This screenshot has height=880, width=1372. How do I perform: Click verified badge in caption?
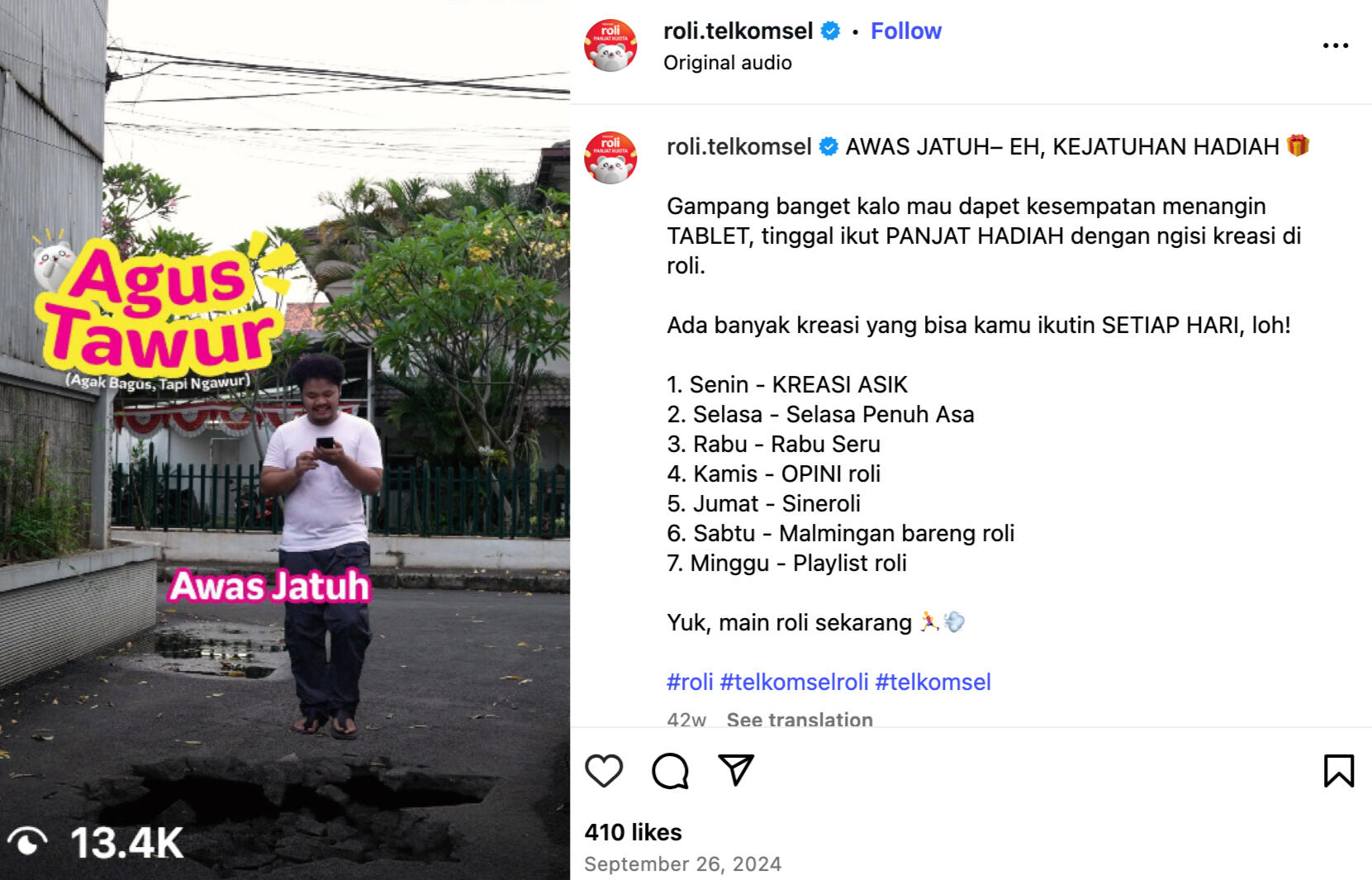tap(828, 147)
